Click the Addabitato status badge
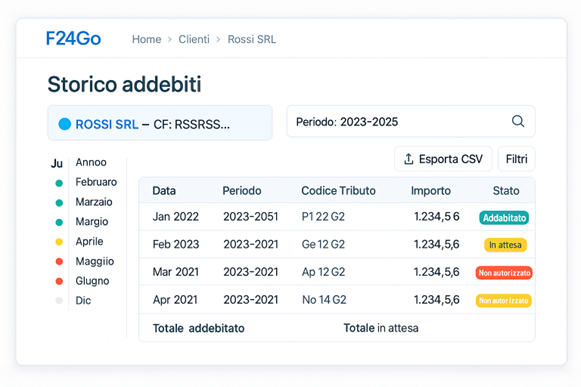Image resolution: width=581 pixels, height=387 pixels. [x=504, y=218]
